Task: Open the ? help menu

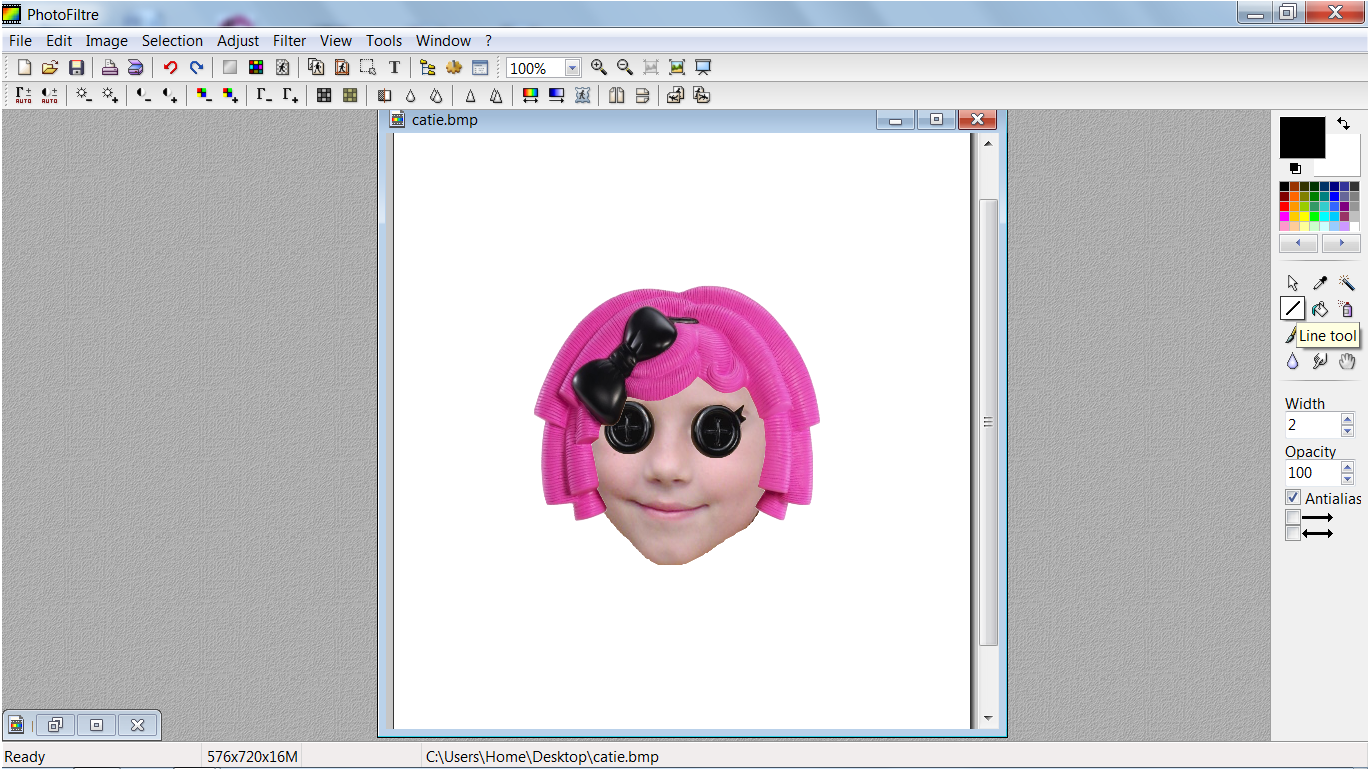Action: [x=488, y=41]
